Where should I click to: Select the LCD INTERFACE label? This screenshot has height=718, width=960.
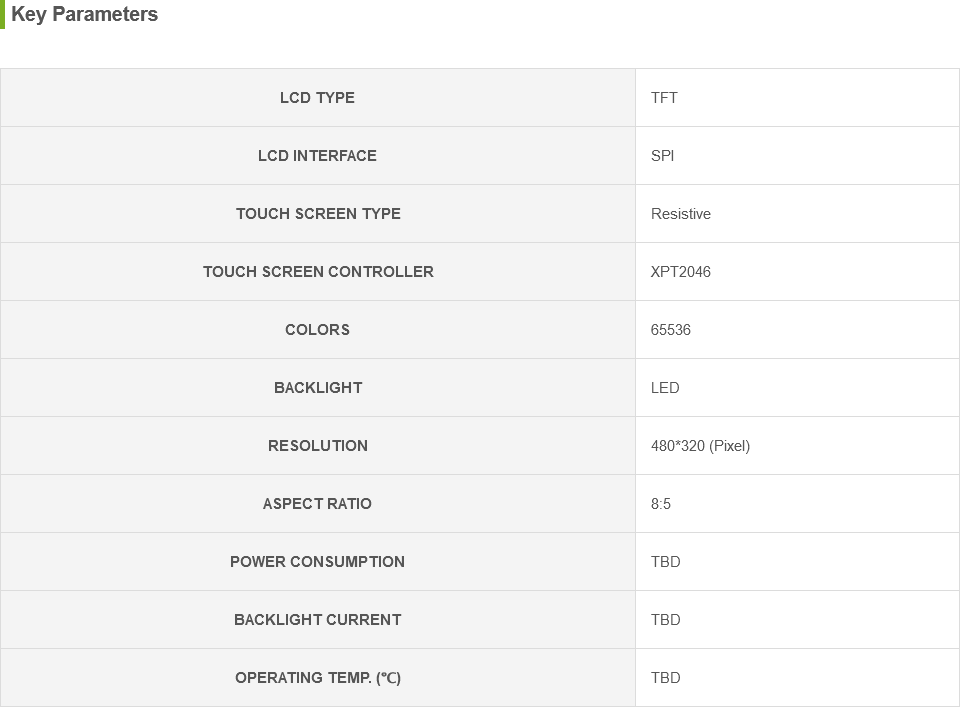tap(317, 156)
